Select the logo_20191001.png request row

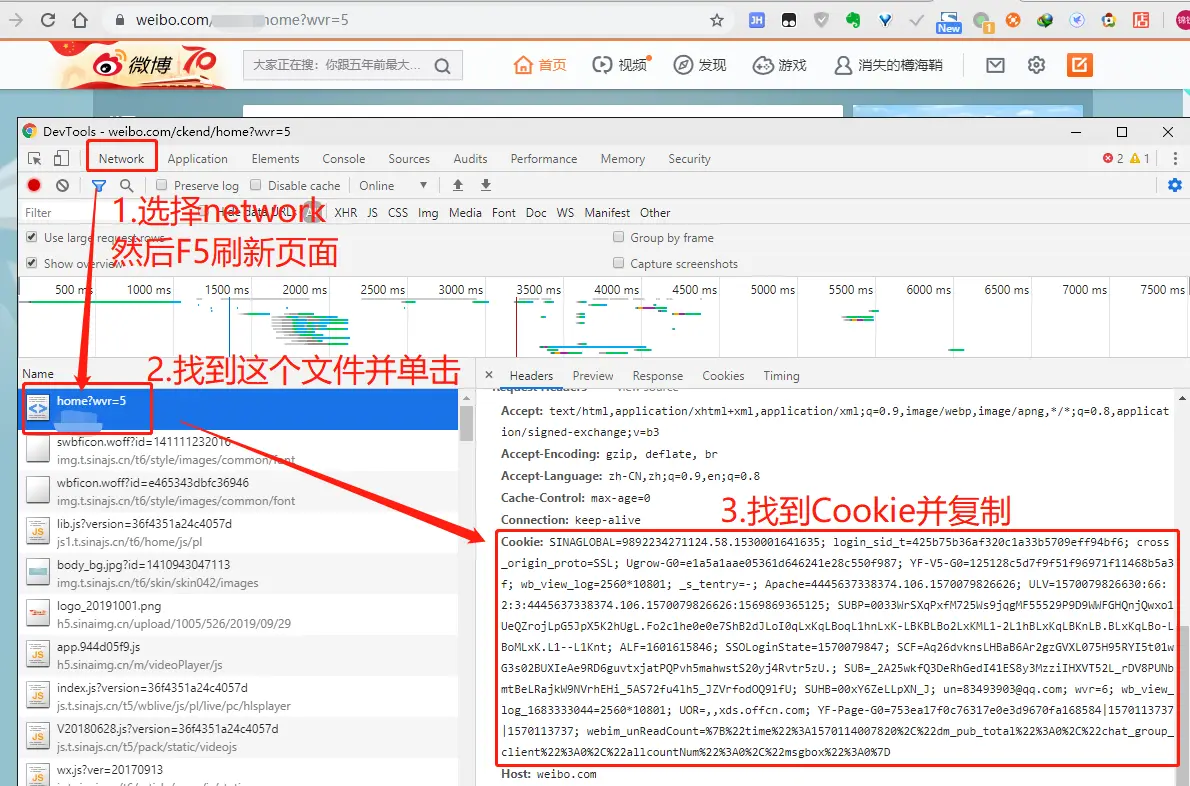(238, 614)
